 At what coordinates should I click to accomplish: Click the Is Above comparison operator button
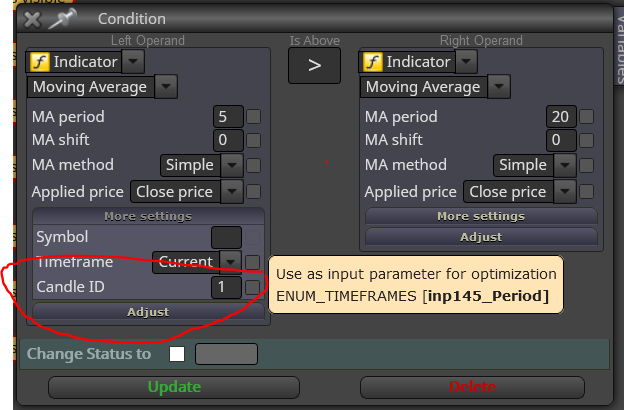pos(314,66)
